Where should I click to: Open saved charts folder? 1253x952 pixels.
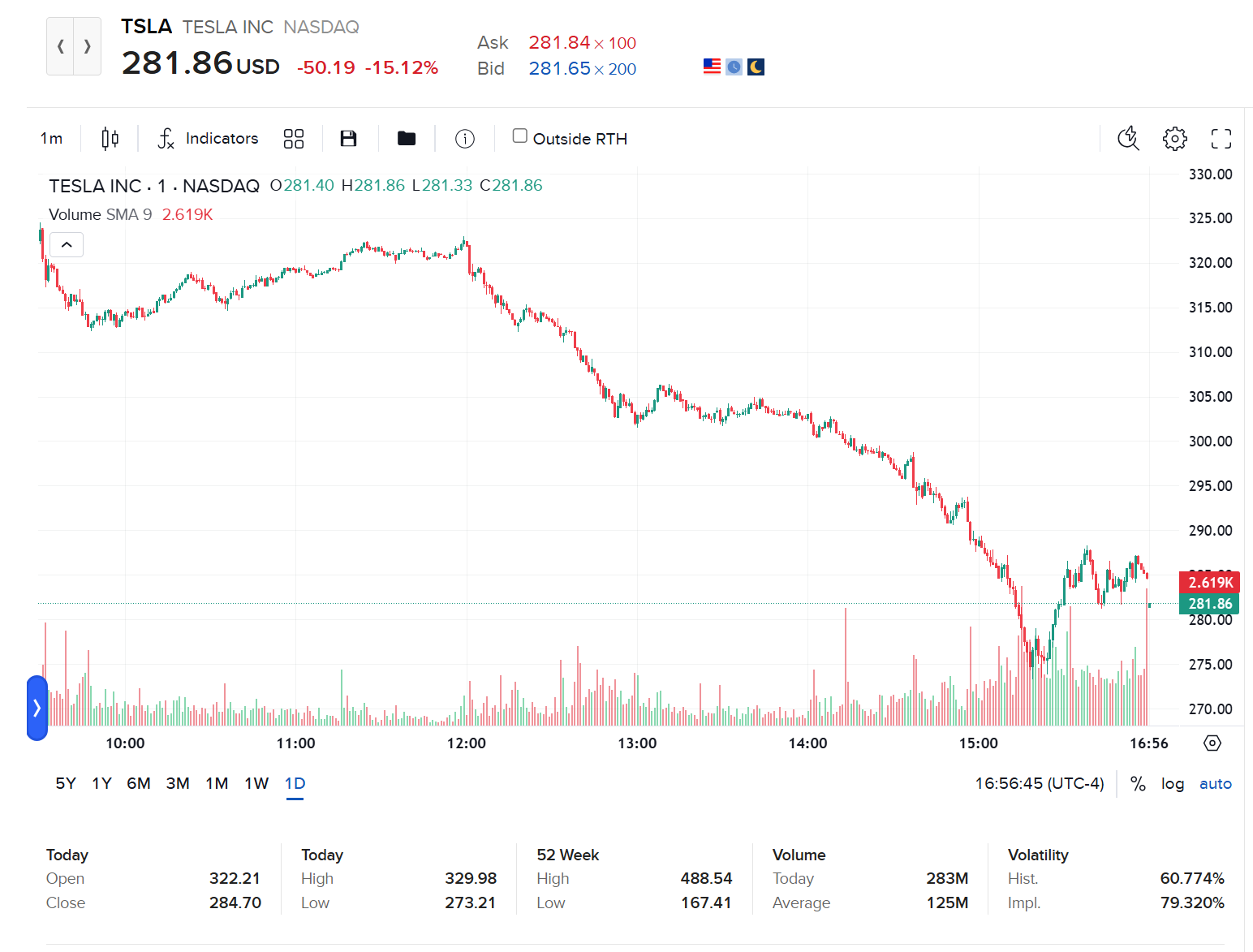[407, 139]
